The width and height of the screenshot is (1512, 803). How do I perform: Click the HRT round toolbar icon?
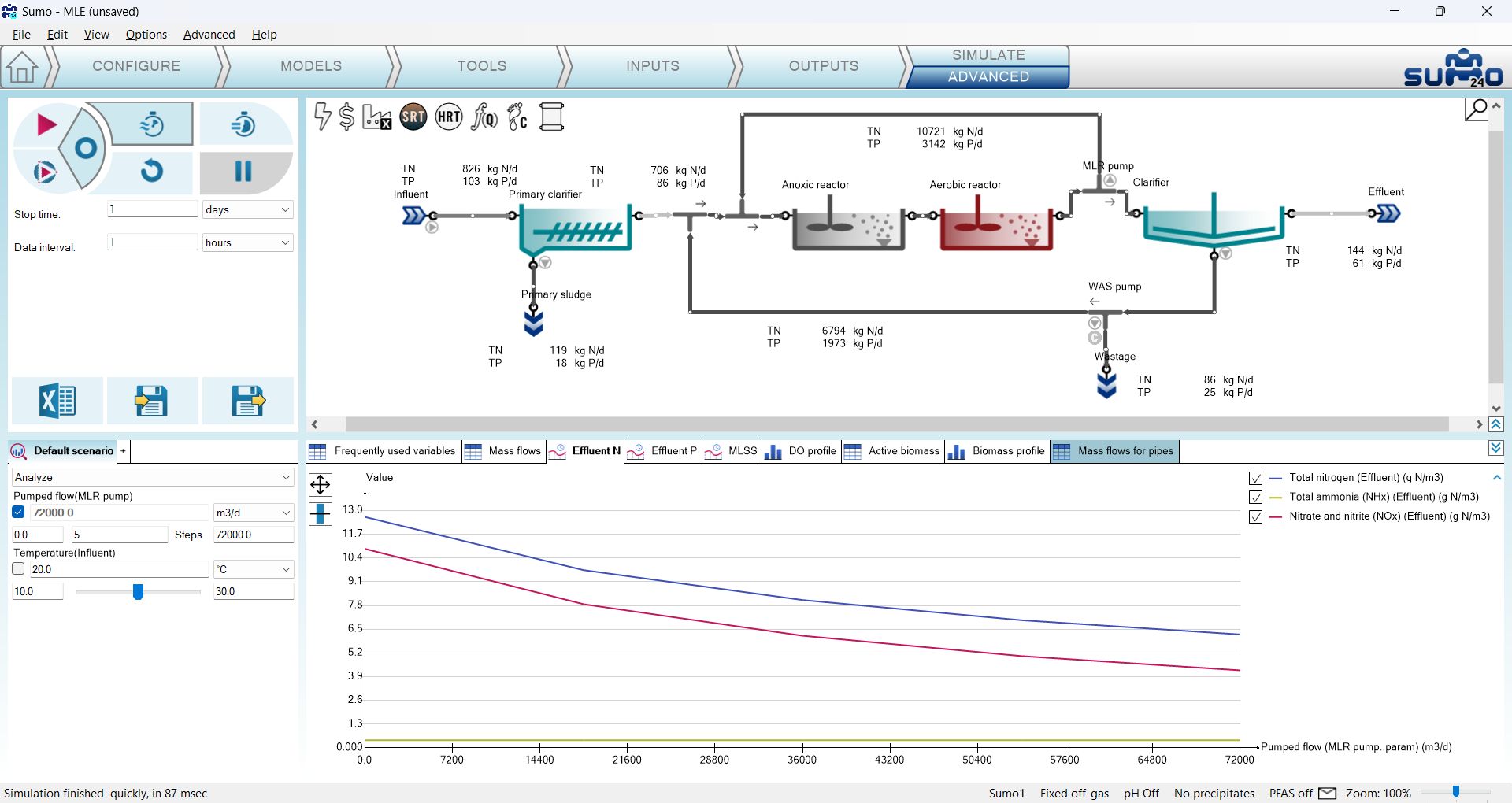pos(449,117)
